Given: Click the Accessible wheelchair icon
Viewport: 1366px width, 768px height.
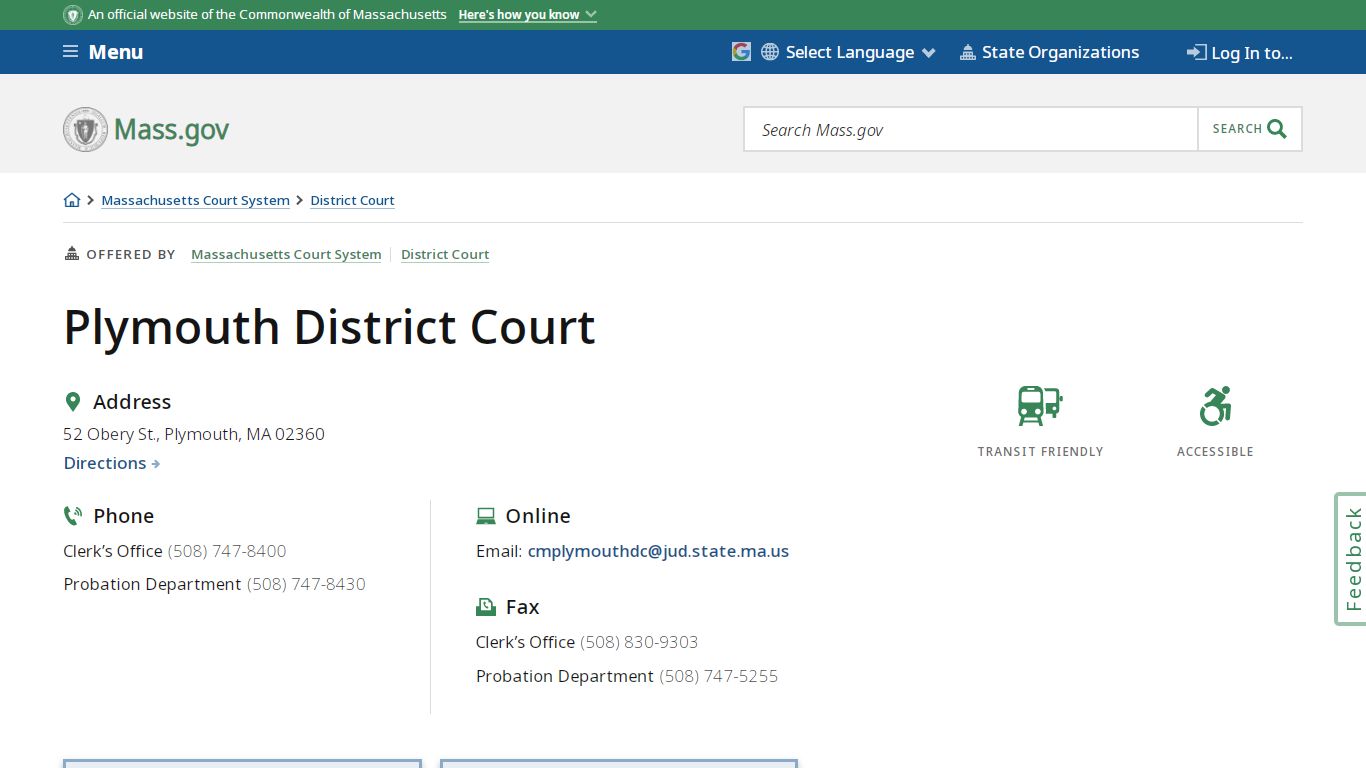Looking at the screenshot, I should pos(1215,406).
